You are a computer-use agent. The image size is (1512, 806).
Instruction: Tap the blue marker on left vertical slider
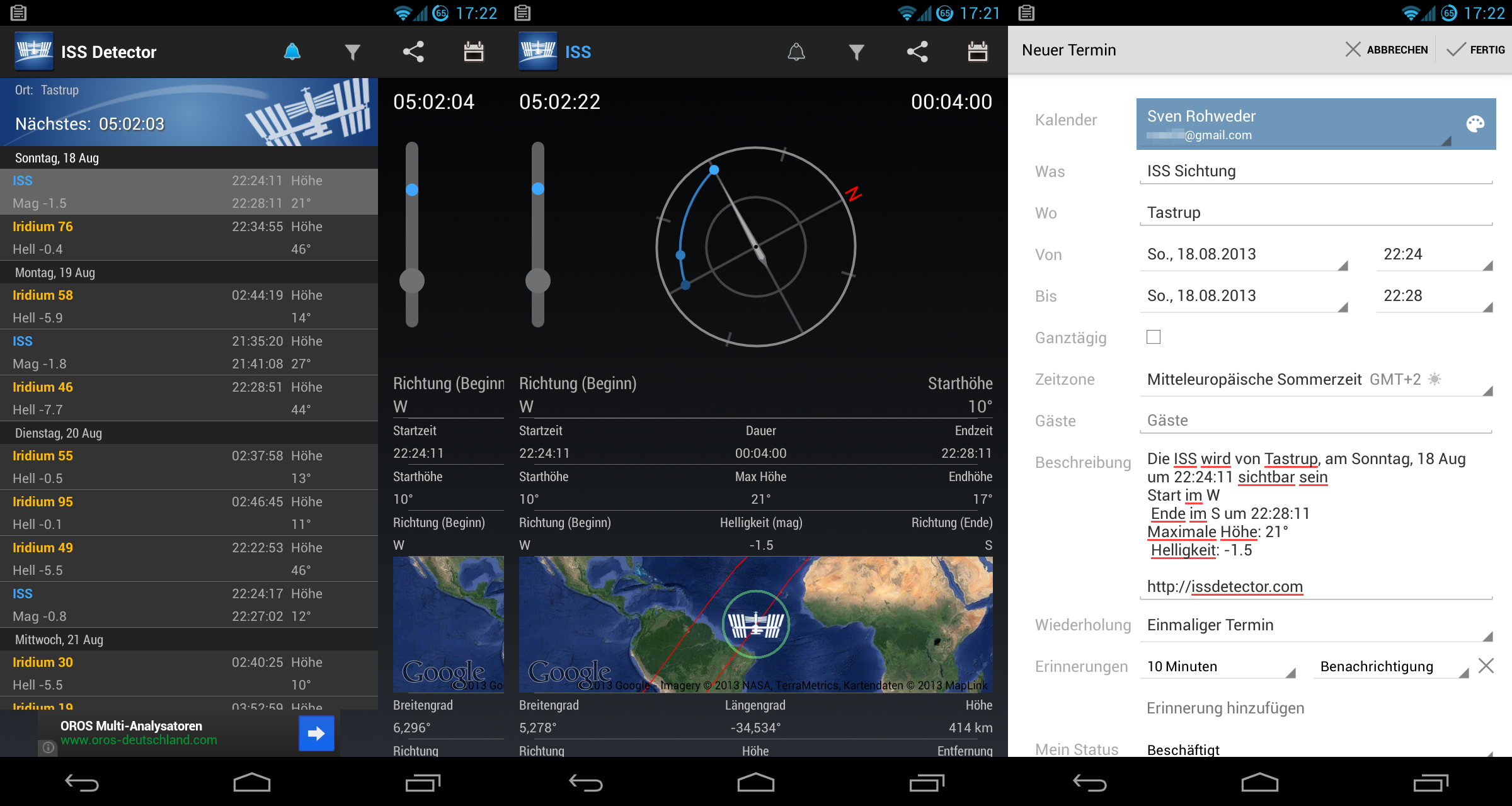(x=412, y=190)
